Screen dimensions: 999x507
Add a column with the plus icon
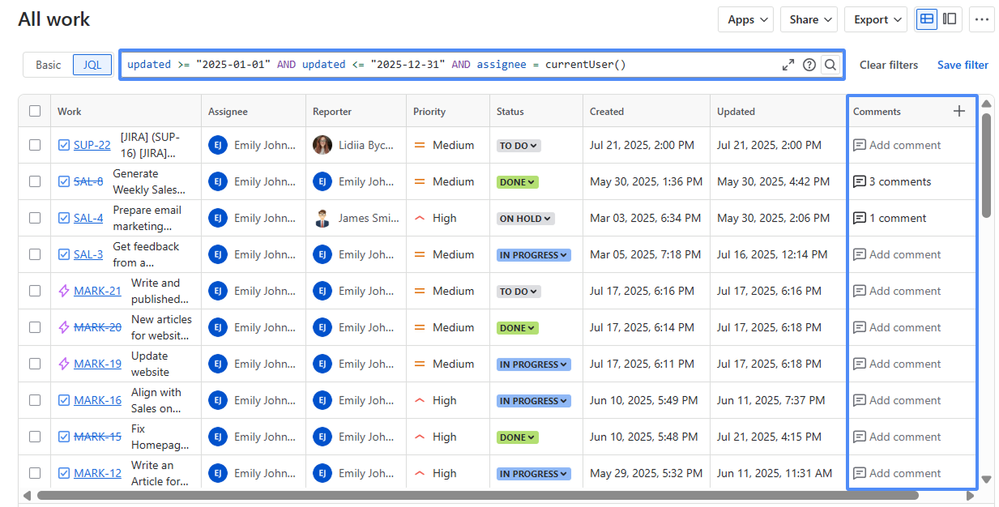(x=959, y=111)
